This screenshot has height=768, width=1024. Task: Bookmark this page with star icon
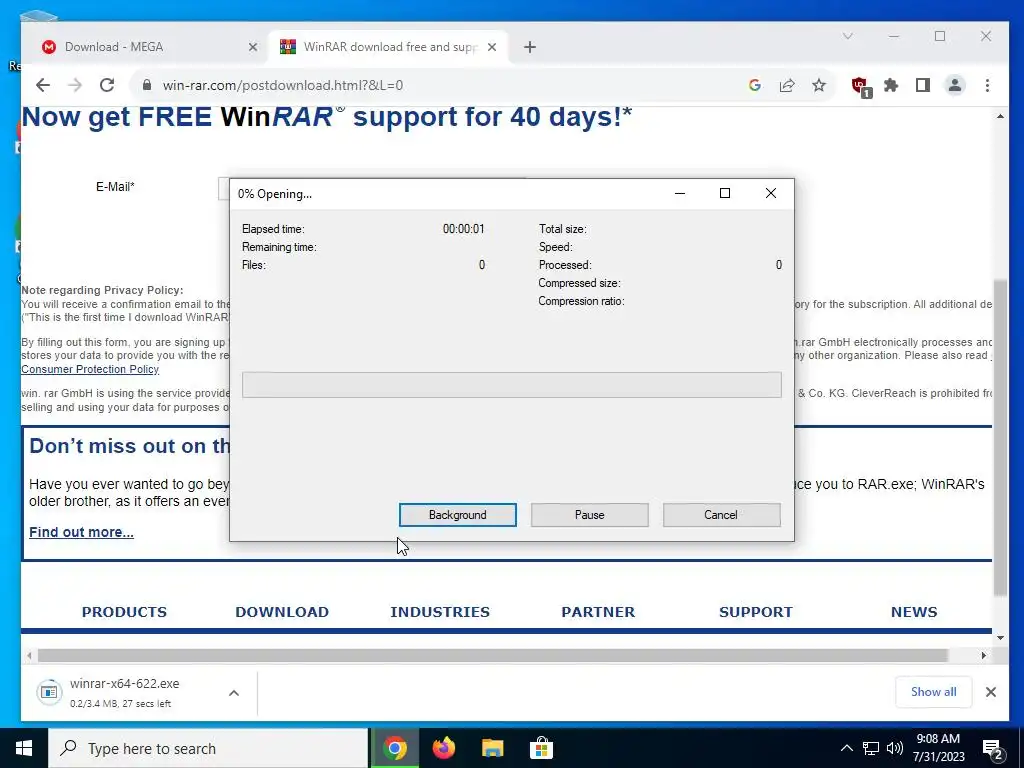pyautogui.click(x=819, y=85)
